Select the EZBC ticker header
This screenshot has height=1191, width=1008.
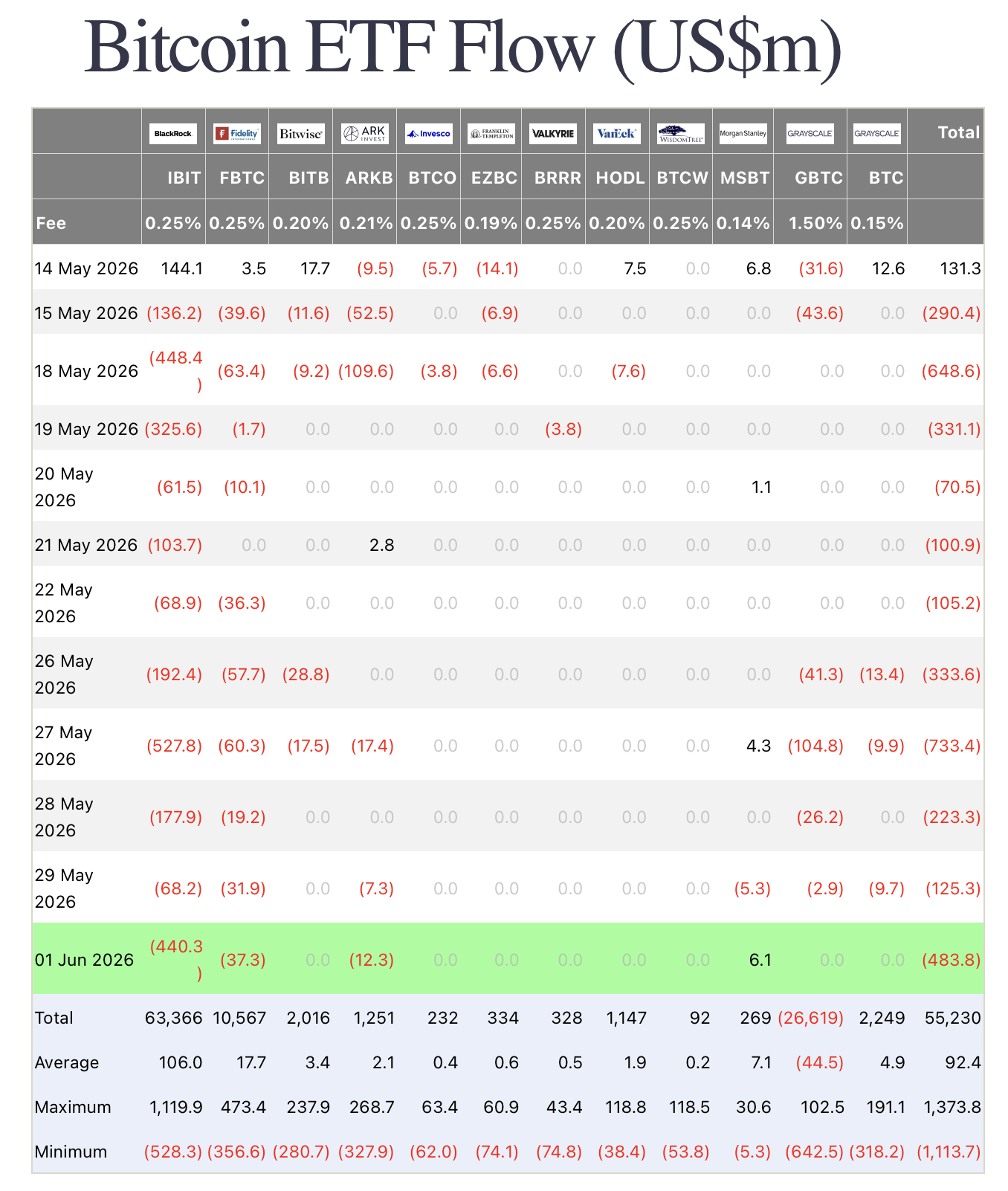pyautogui.click(x=494, y=178)
